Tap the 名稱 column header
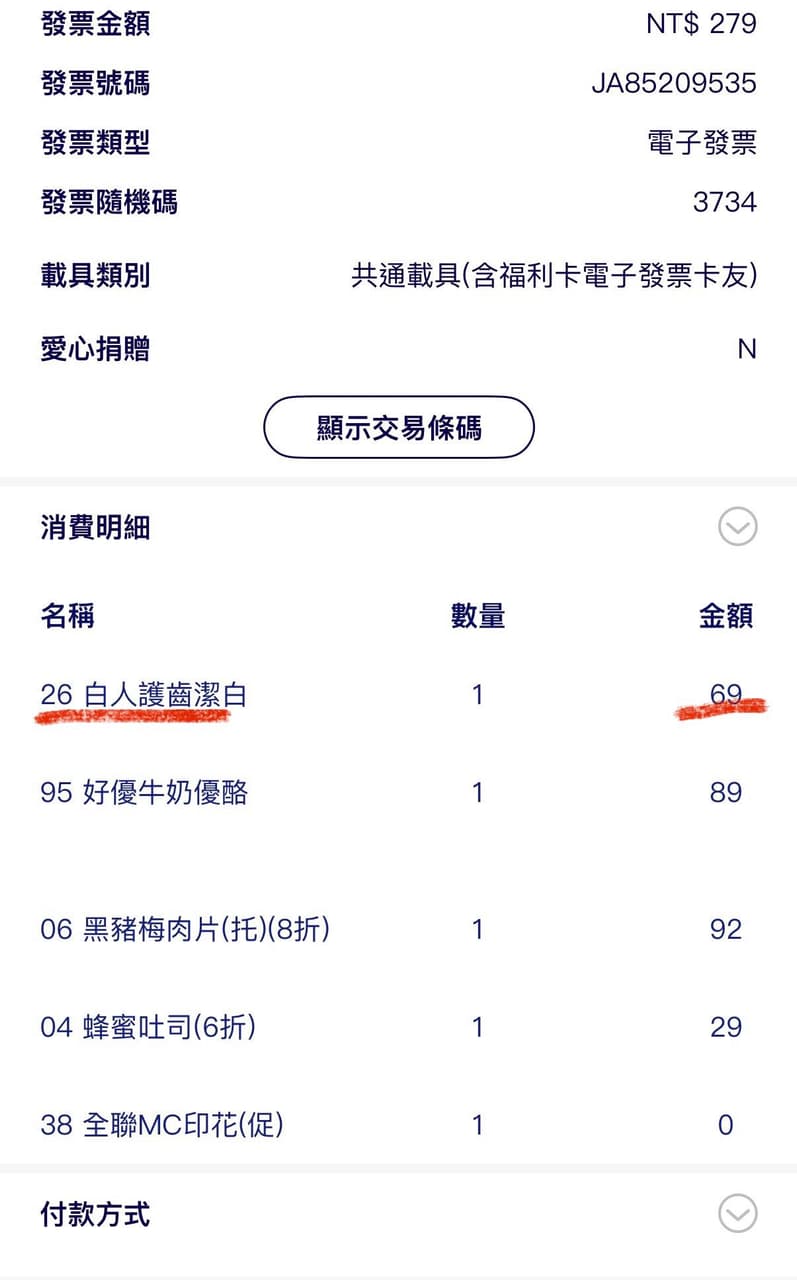Image resolution: width=797 pixels, height=1280 pixels. pos(68,616)
